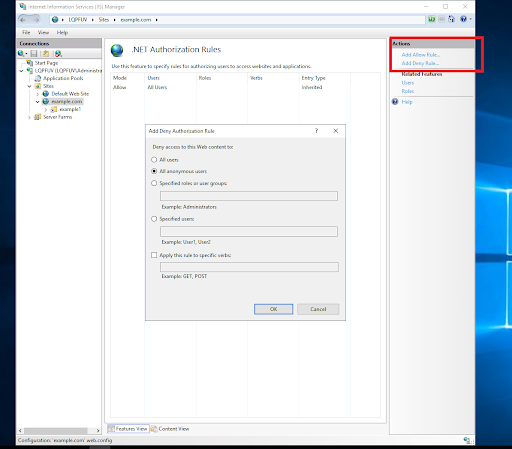Click the Home toolbar icon
The width and height of the screenshot is (512, 449).
[x=451, y=19]
